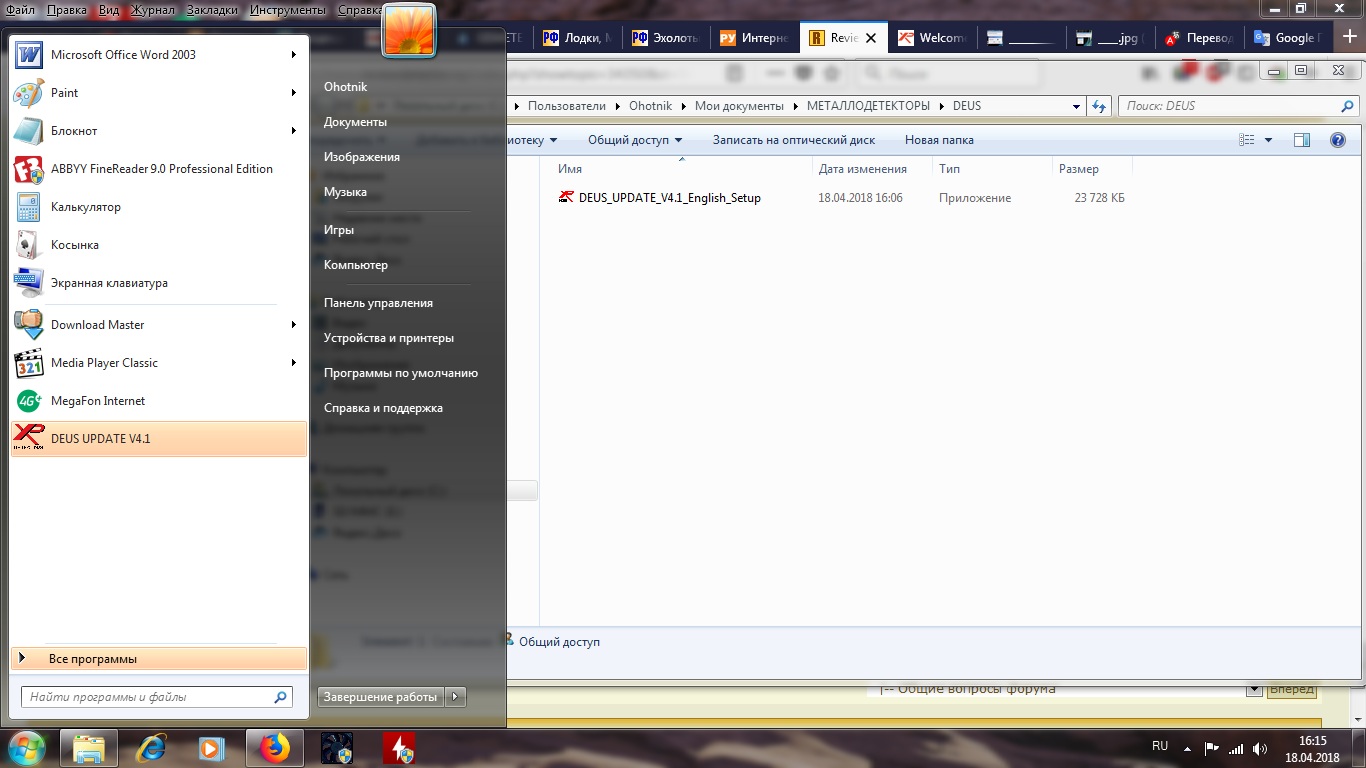
Task: Open the Закладки menu in Firefox
Action: (x=212, y=10)
